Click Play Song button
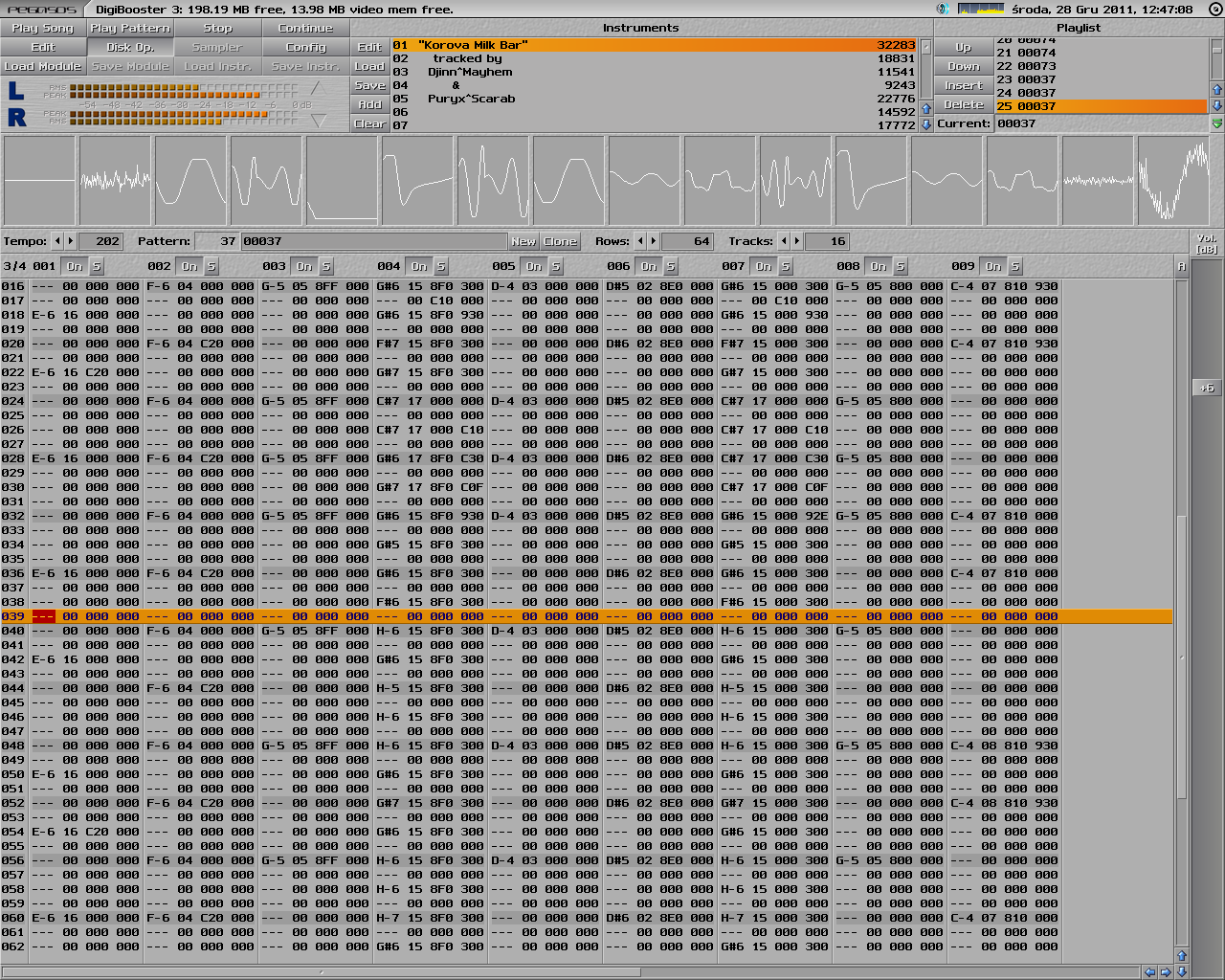 click(x=43, y=28)
